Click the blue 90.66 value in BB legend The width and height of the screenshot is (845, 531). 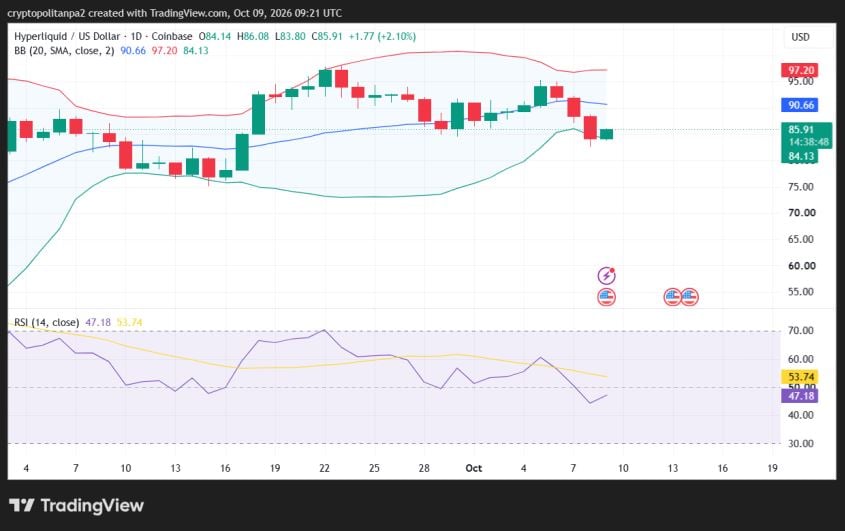[x=133, y=51]
